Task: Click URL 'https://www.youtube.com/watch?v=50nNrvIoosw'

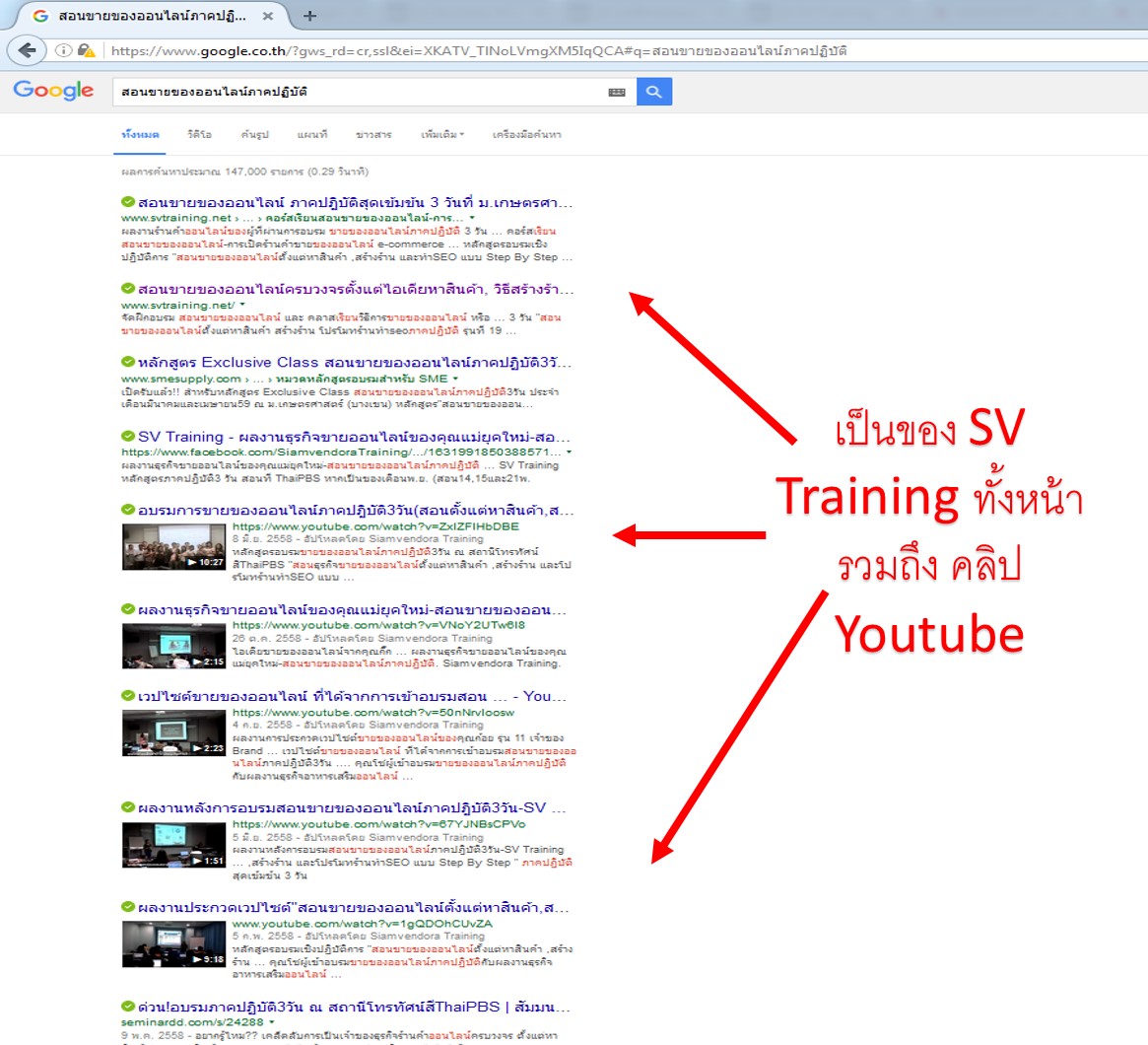Action: click(x=373, y=712)
